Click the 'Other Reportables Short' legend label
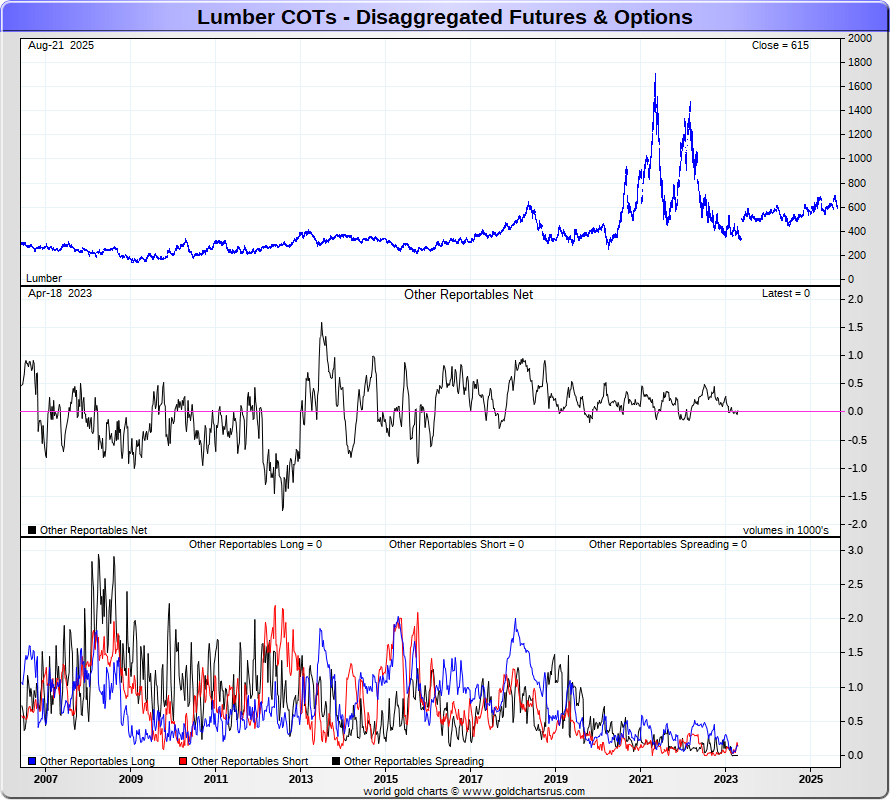The image size is (890, 800). point(249,761)
